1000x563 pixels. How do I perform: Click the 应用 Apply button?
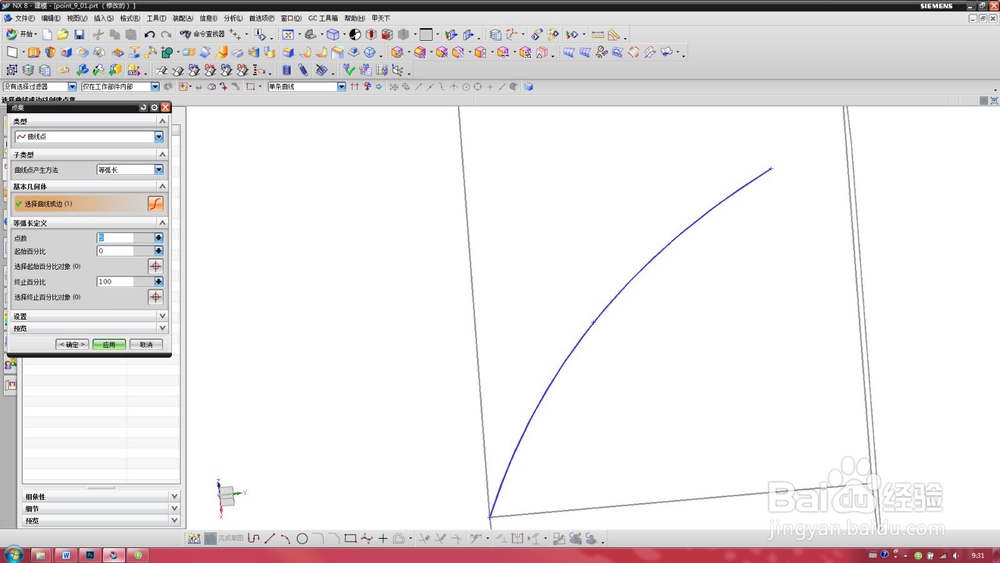[109, 344]
